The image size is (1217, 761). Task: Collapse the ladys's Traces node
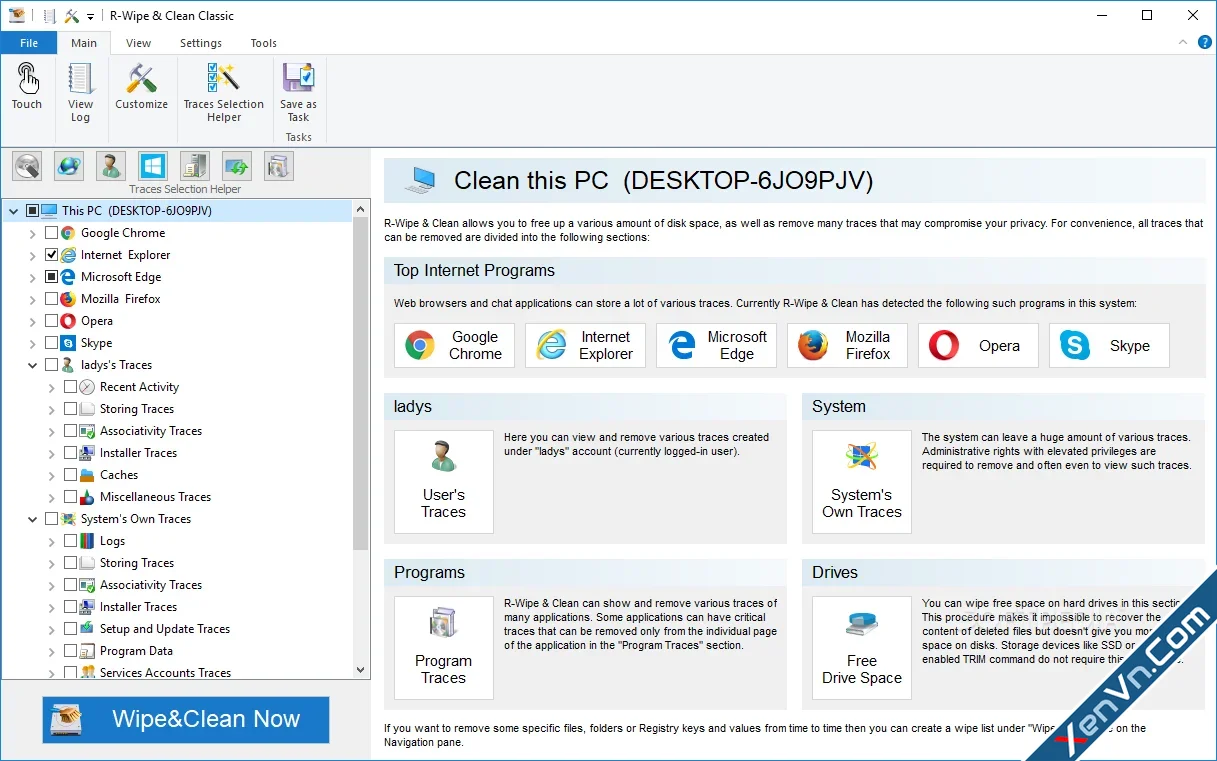[x=33, y=365]
